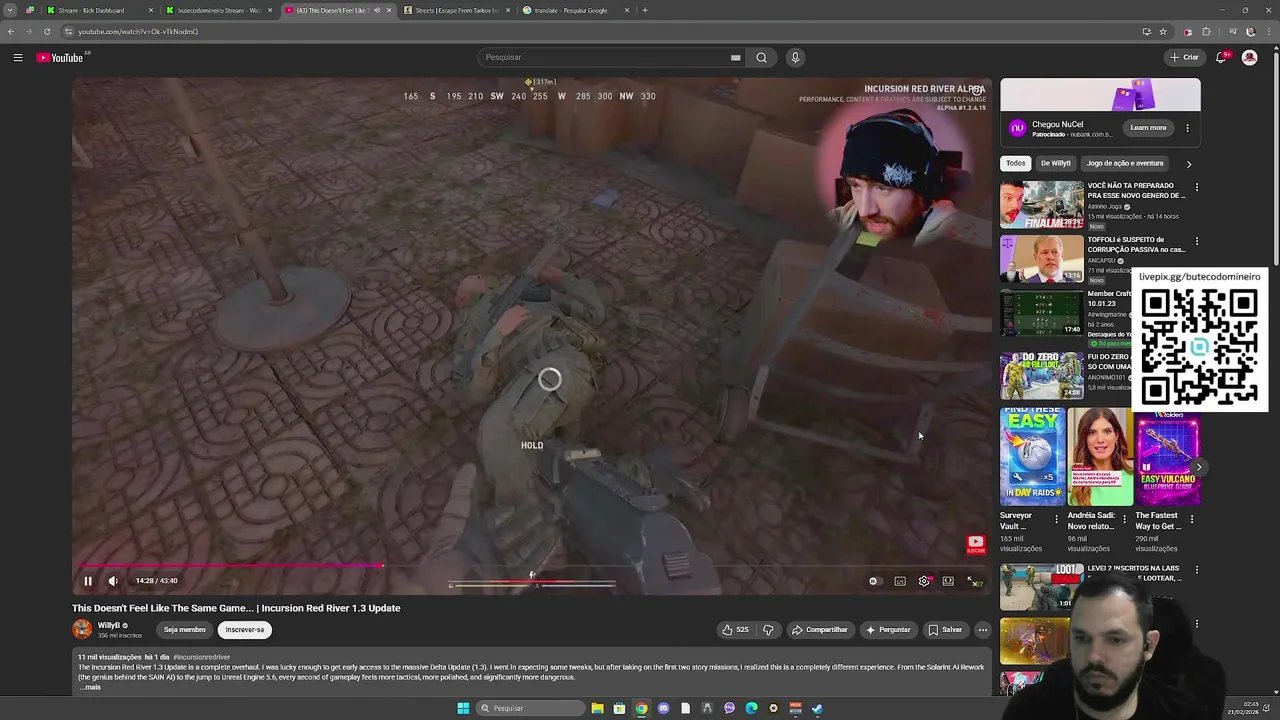1280x720 pixels.
Task: Toggle autoplay switch in the player
Action: (874, 581)
